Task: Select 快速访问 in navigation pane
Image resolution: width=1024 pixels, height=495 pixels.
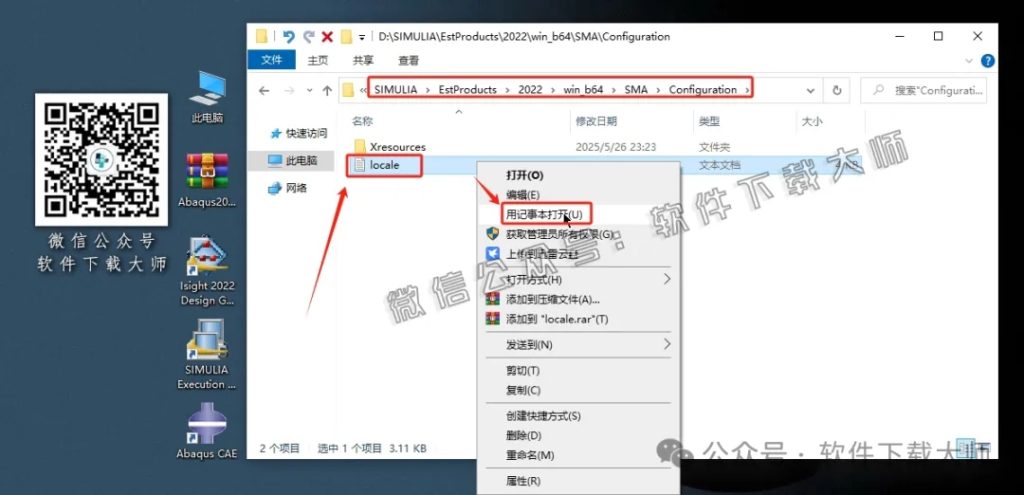Action: click(x=299, y=133)
